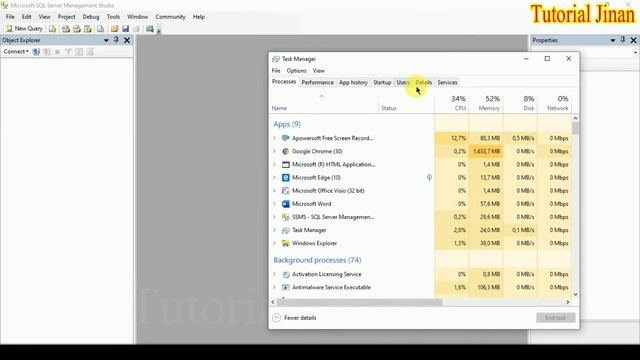640x360 pixels.
Task: Open the SSMS Tools menu
Action: coord(113,17)
